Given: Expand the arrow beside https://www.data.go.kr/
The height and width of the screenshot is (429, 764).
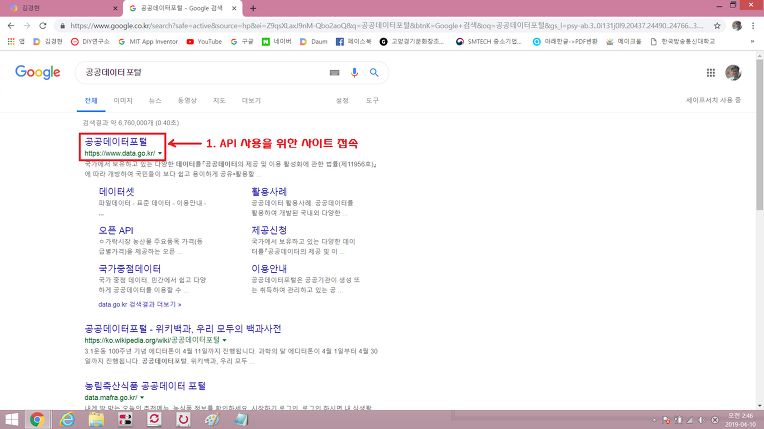Looking at the screenshot, I should (x=160, y=154).
